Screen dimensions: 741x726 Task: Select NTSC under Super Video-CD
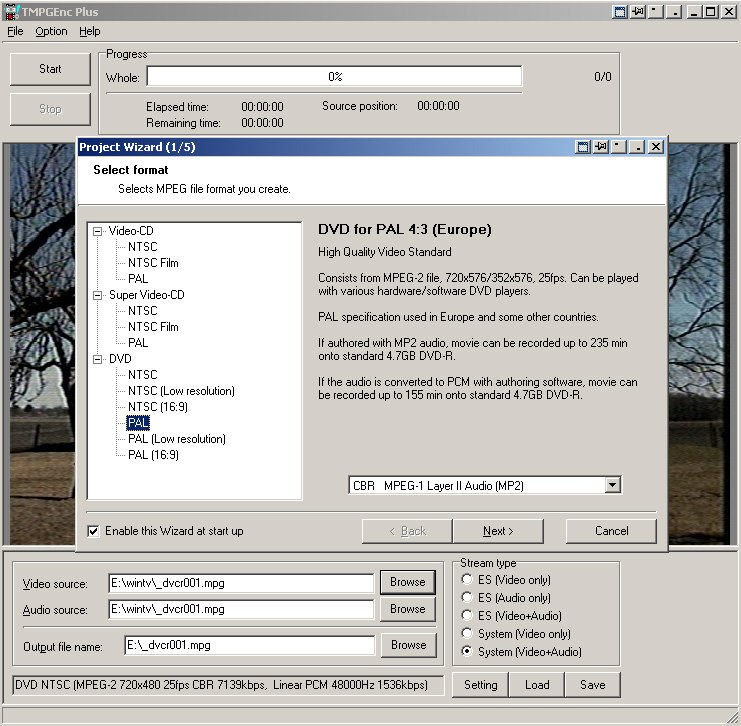(142, 311)
